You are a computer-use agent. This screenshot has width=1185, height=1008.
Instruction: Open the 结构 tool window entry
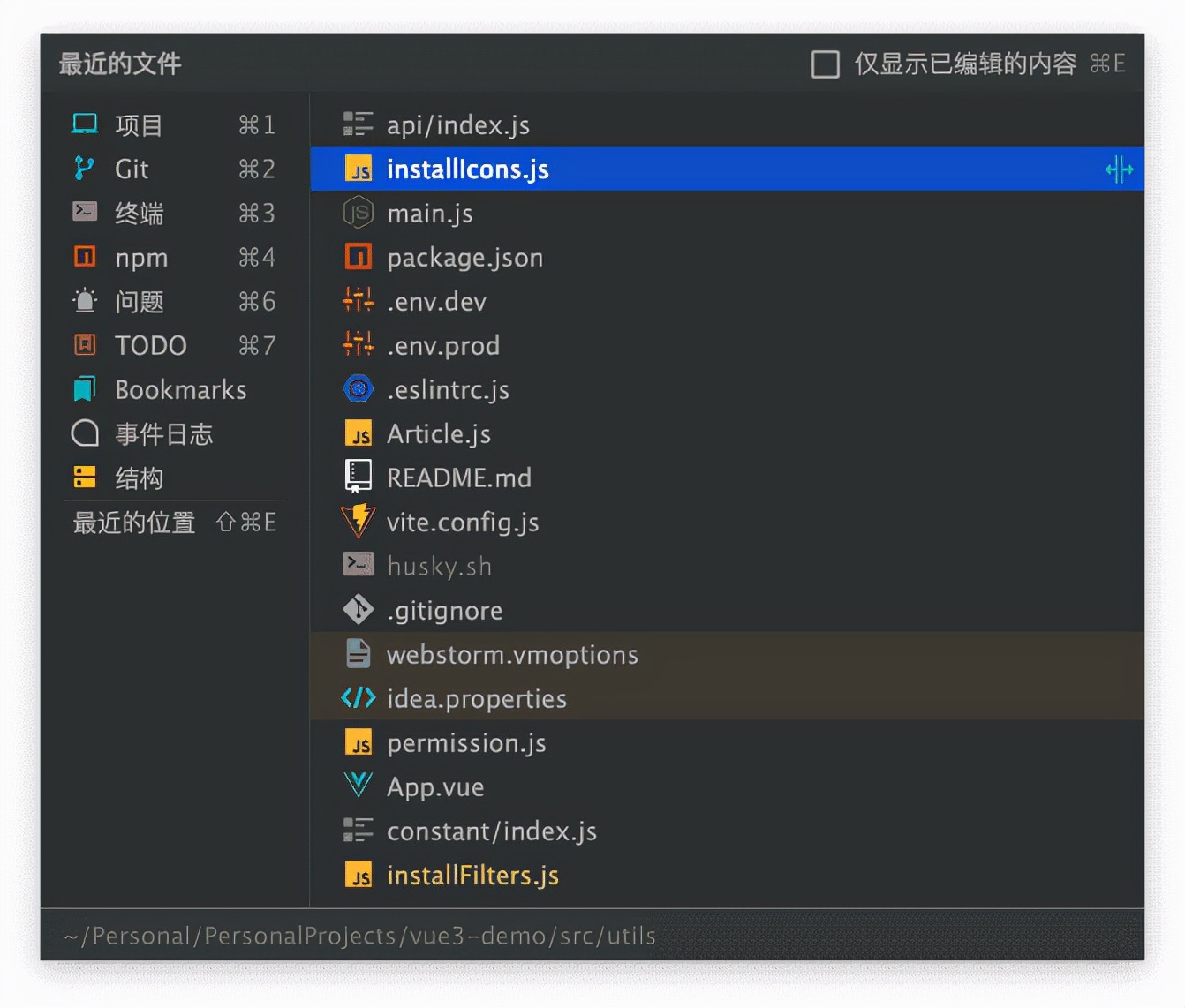(x=175, y=478)
